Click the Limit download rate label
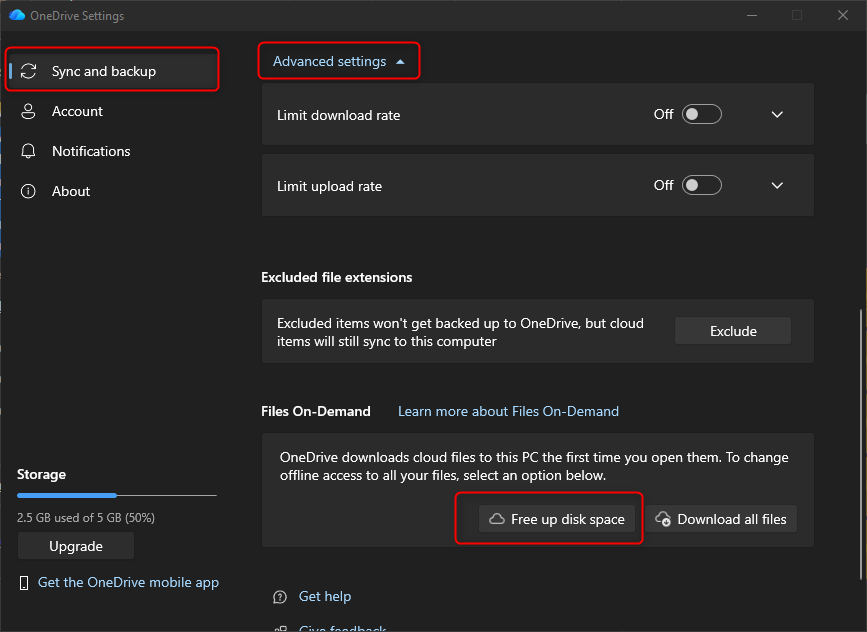The width and height of the screenshot is (867, 632). [338, 115]
